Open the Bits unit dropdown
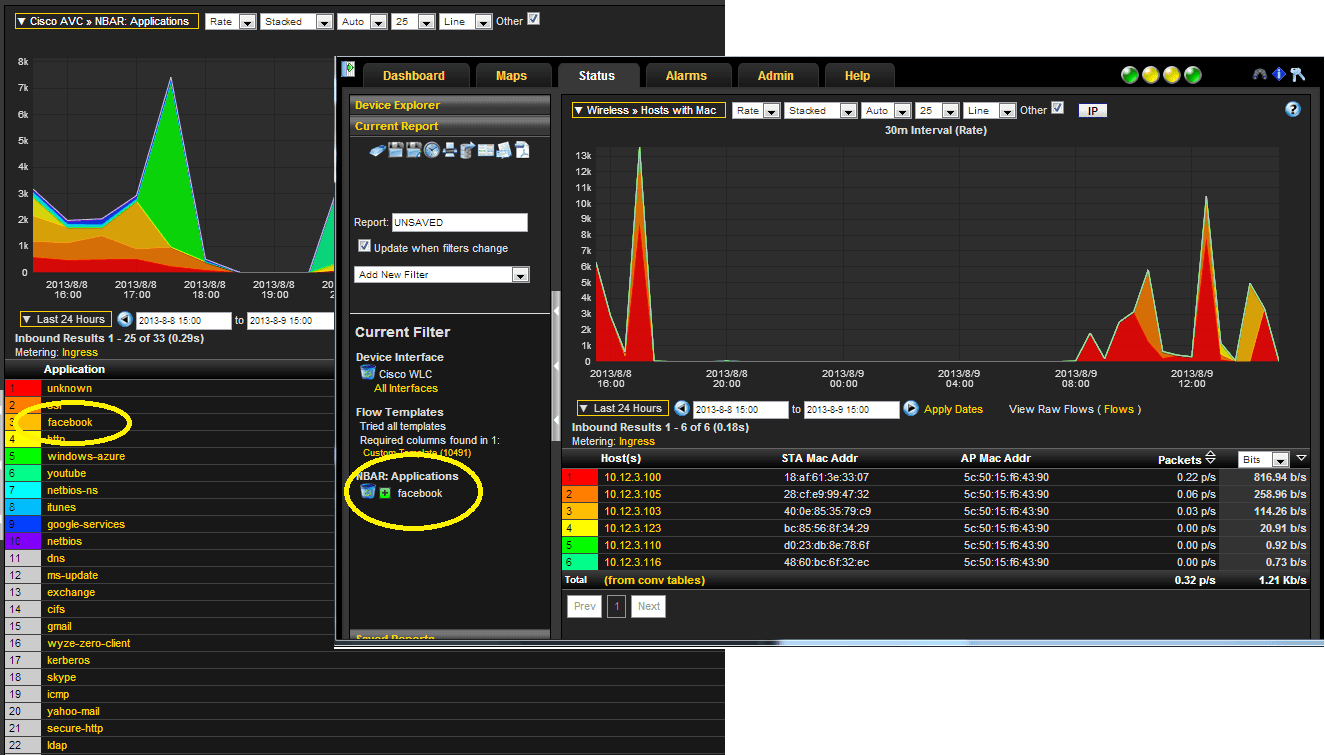 [x=1264, y=459]
